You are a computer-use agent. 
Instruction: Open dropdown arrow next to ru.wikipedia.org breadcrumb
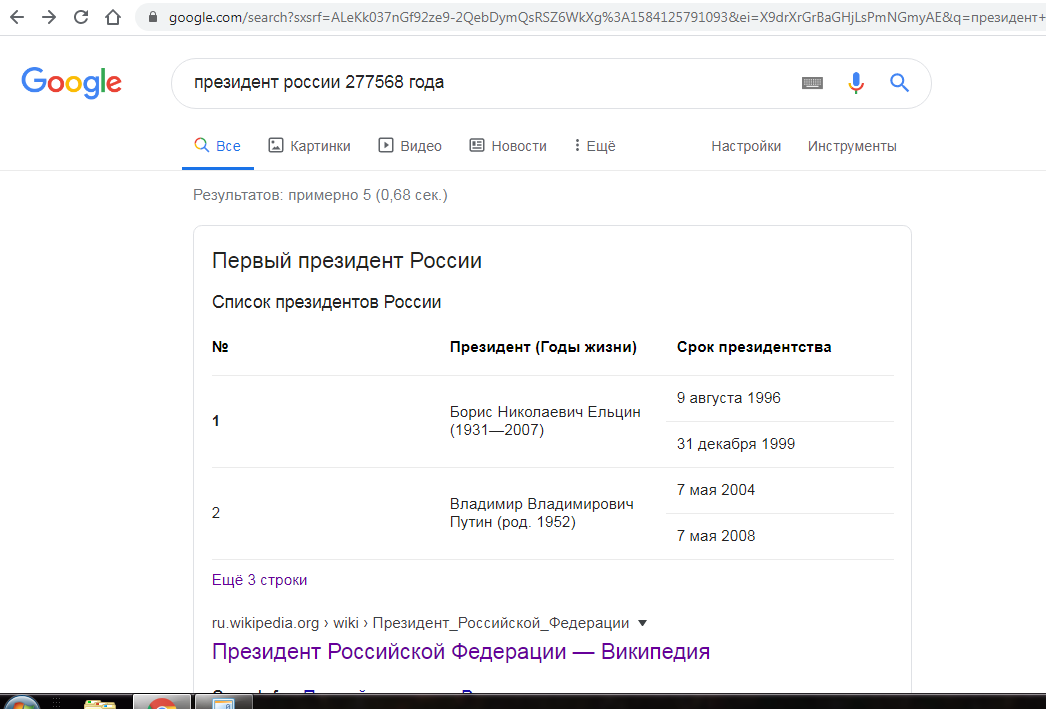pyautogui.click(x=642, y=623)
